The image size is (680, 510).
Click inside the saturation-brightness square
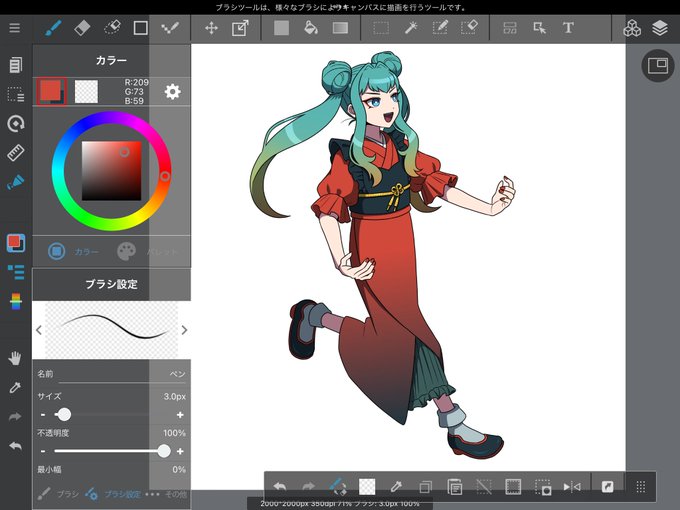coord(111,170)
